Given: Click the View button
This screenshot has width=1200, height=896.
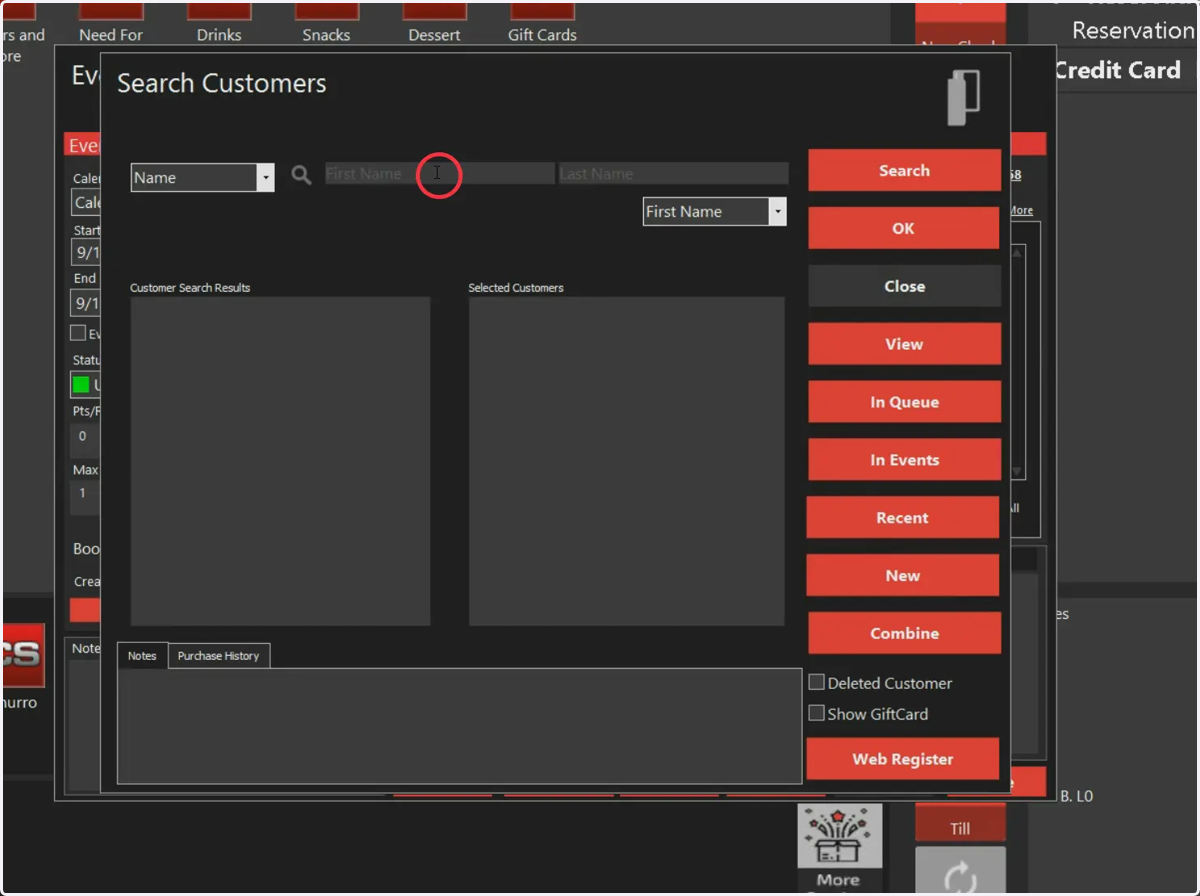Looking at the screenshot, I should 904,344.
